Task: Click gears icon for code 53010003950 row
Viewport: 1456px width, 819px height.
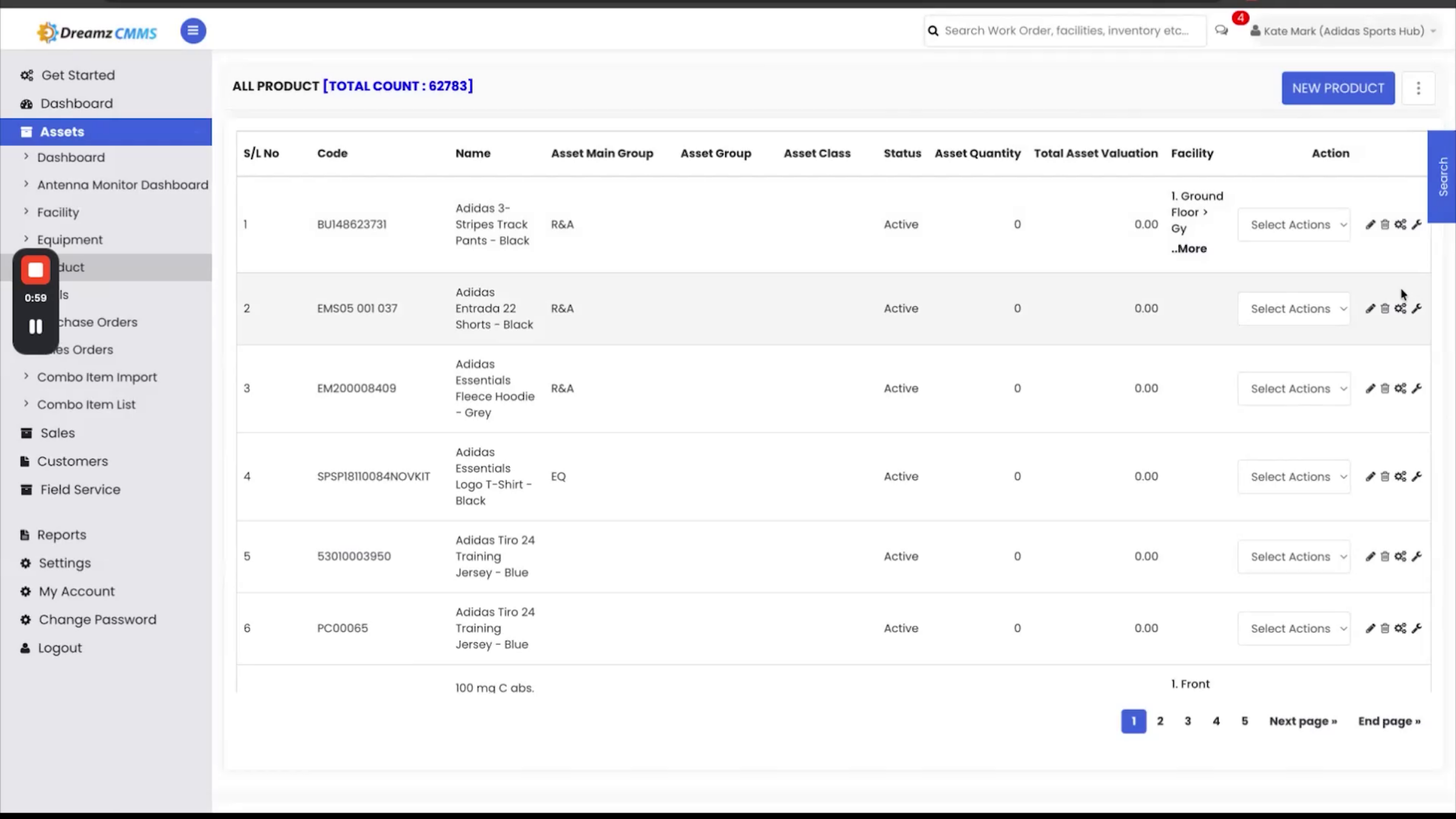Action: pos(1400,556)
